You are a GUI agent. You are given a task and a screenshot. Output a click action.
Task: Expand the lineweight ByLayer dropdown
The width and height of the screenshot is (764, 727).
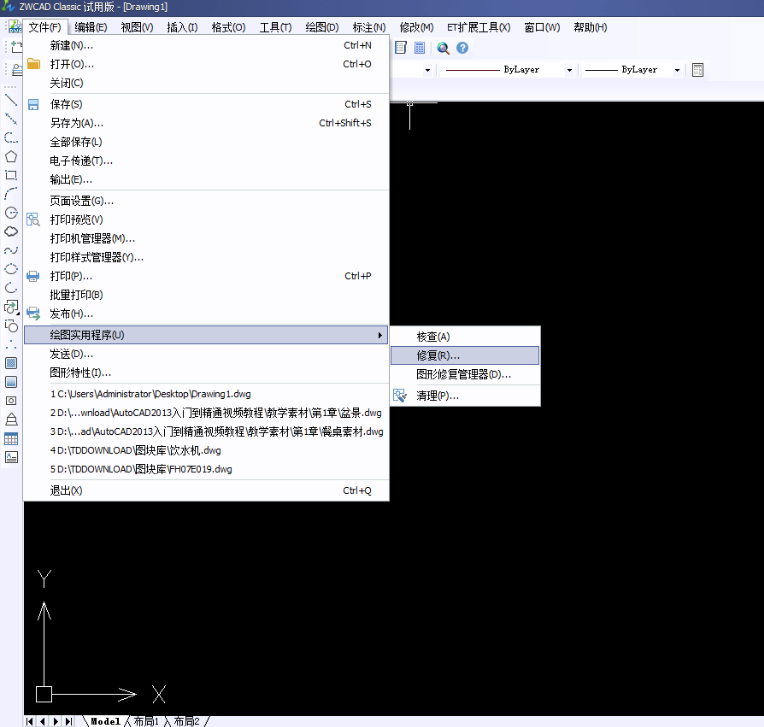677,70
